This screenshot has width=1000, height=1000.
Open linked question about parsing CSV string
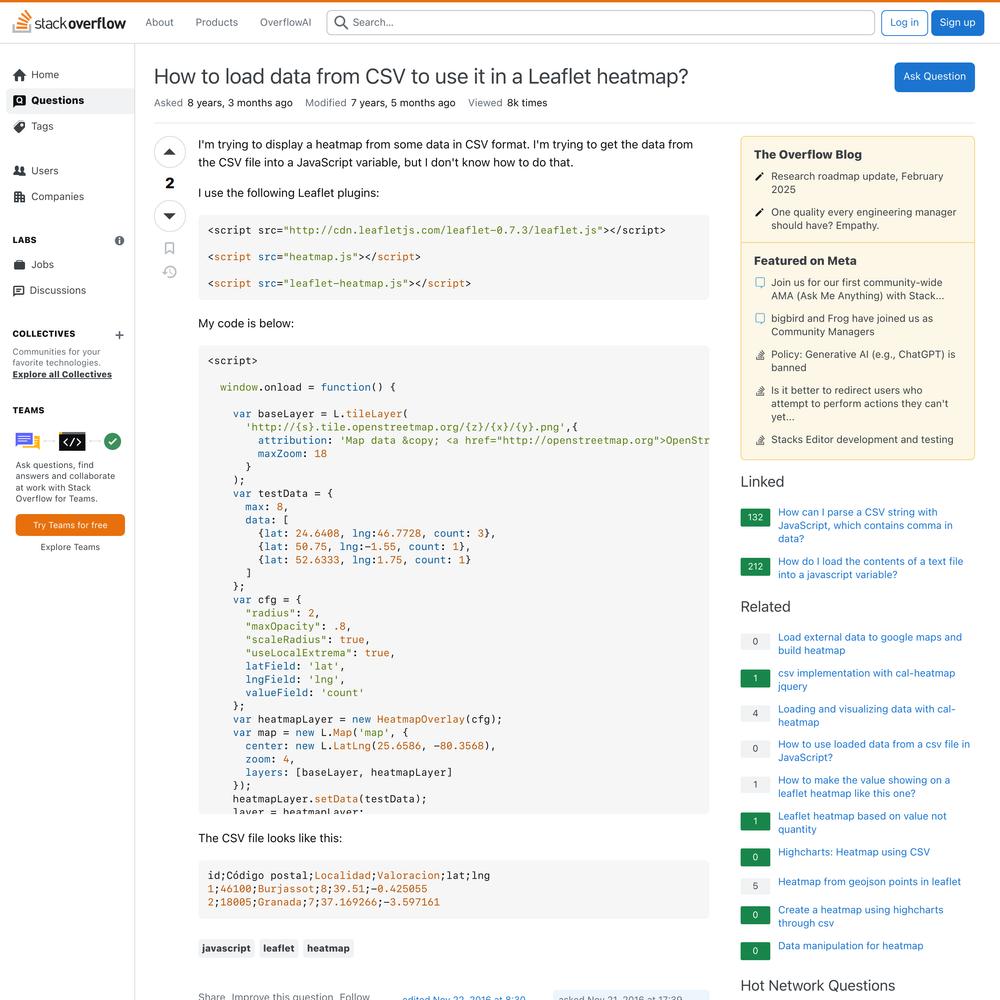[865, 526]
